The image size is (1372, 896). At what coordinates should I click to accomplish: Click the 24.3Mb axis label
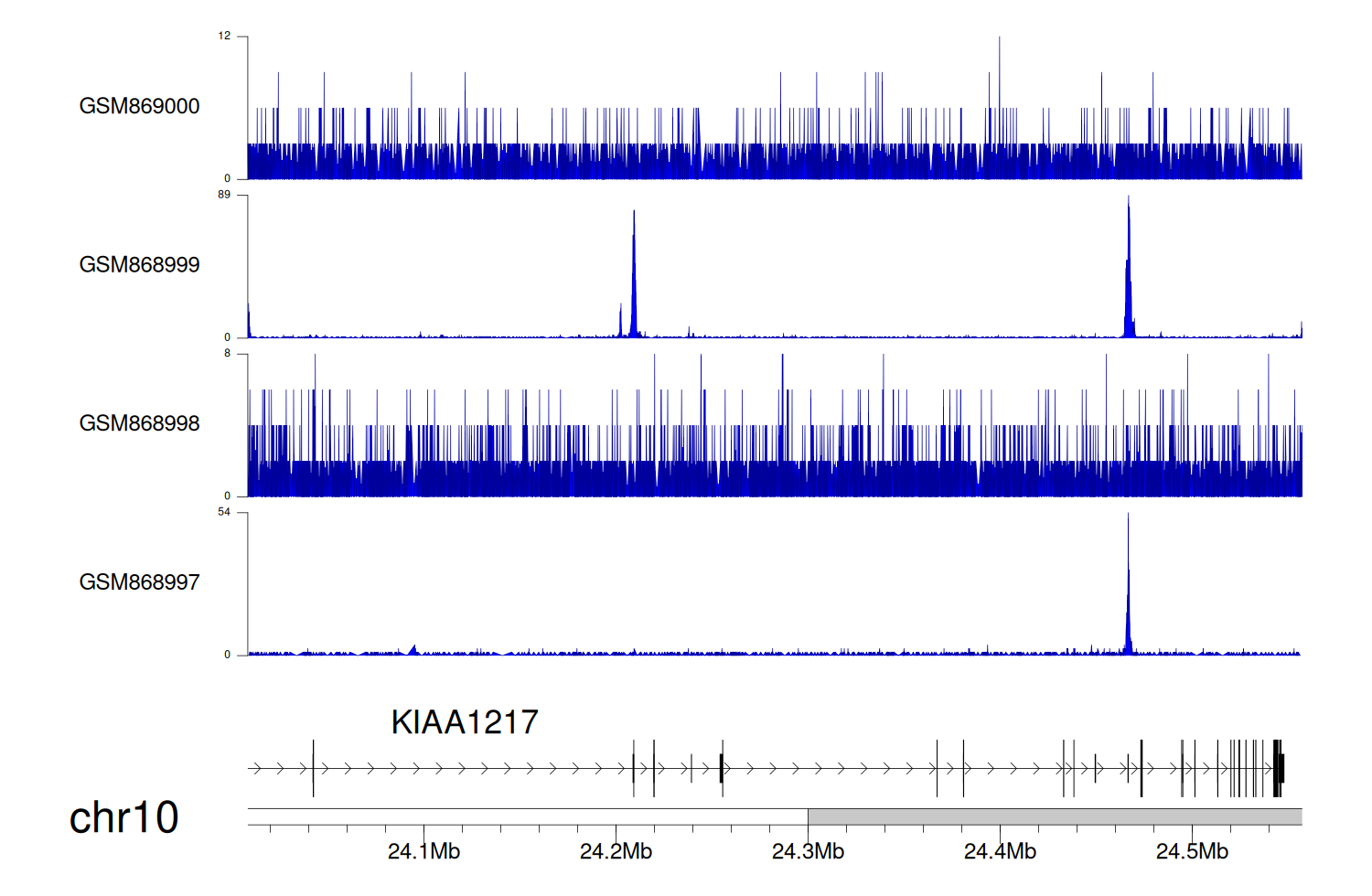pyautogui.click(x=808, y=852)
